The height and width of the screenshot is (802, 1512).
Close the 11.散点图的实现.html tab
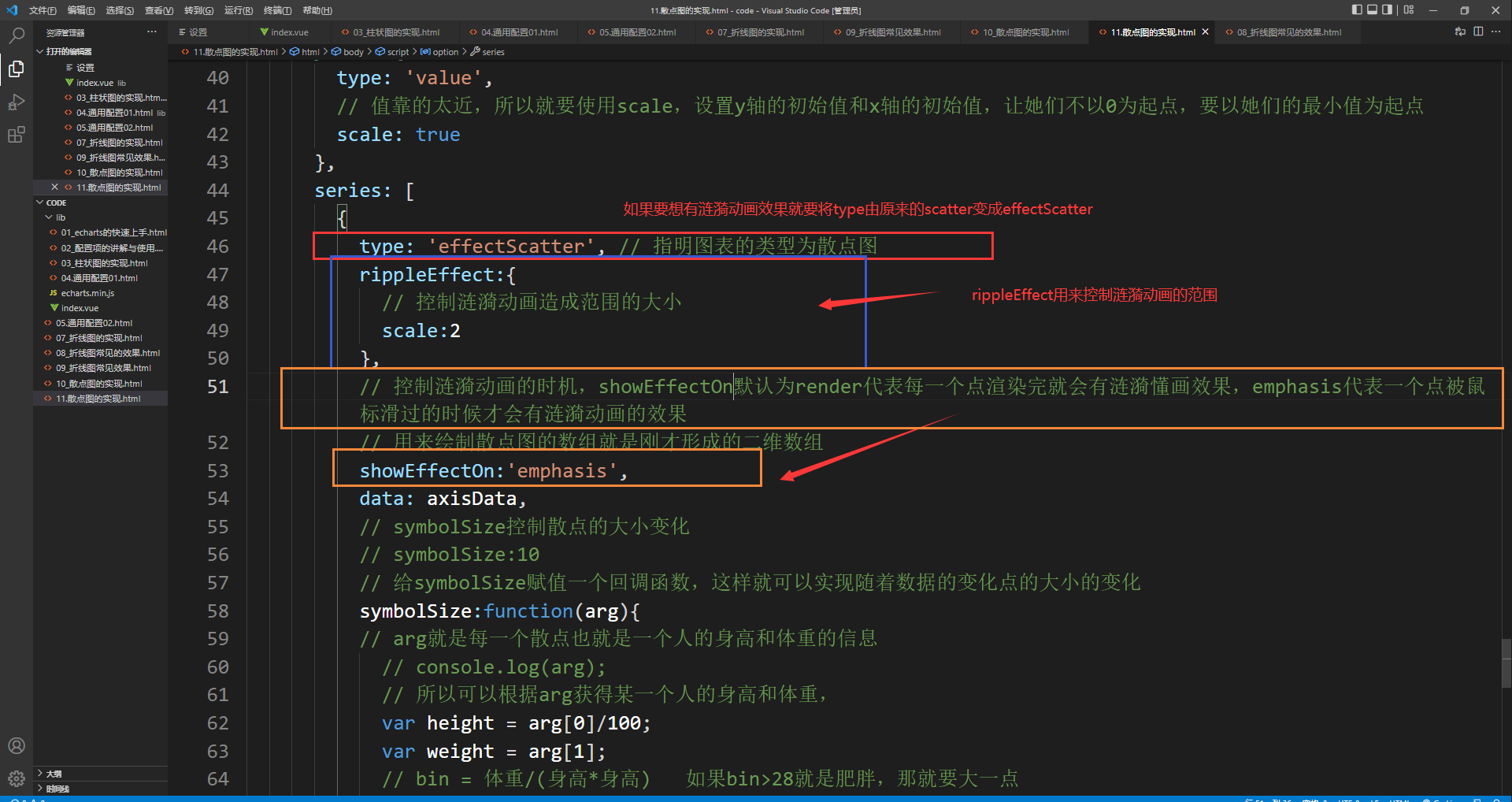coord(1205,32)
